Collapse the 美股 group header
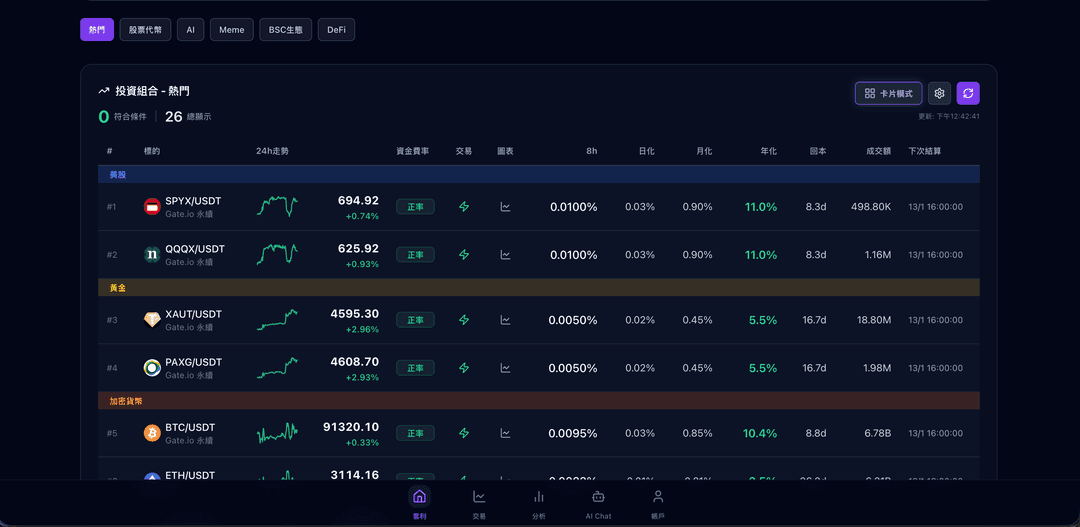 point(118,175)
